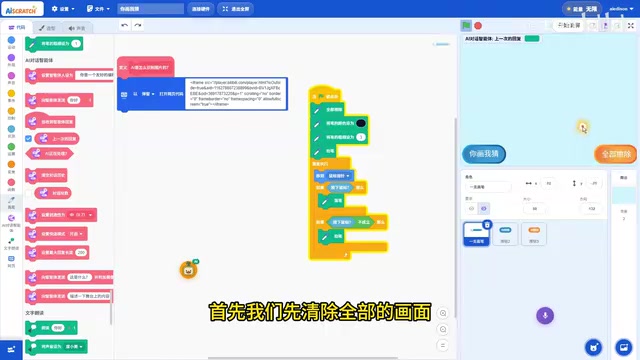Open the web page 网页 category
The width and height of the screenshot is (640, 360).
pos(11,261)
